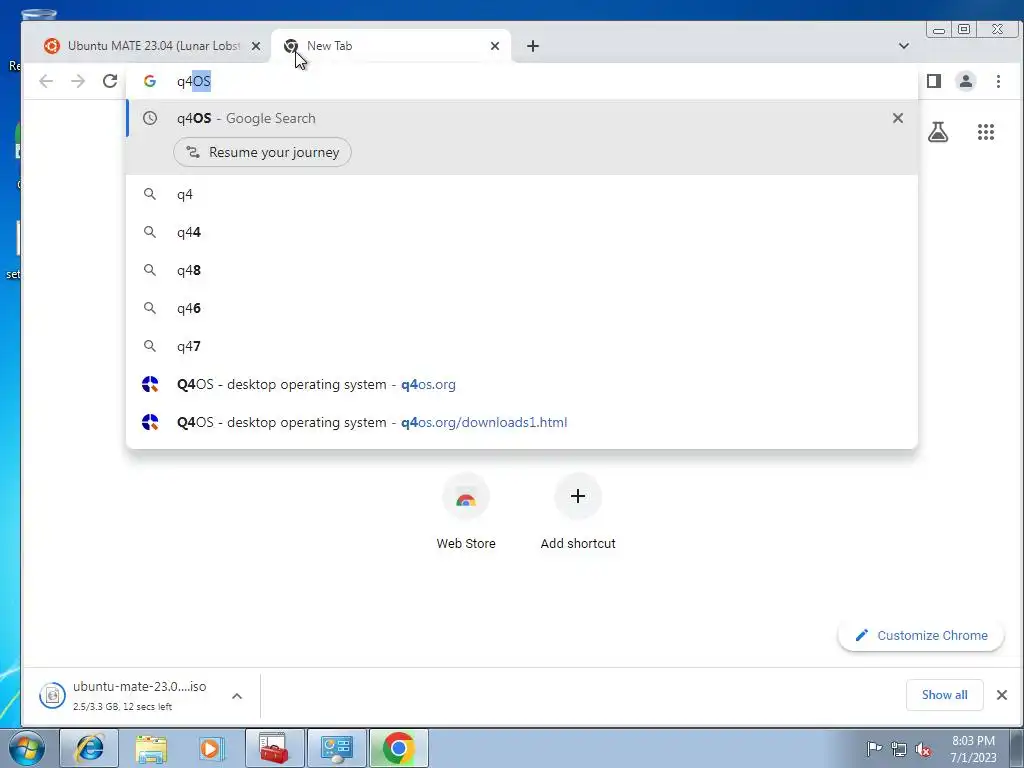Screen dimensions: 1024x768
Task: Select the q4OS - Google Search suggestion
Action: point(521,118)
